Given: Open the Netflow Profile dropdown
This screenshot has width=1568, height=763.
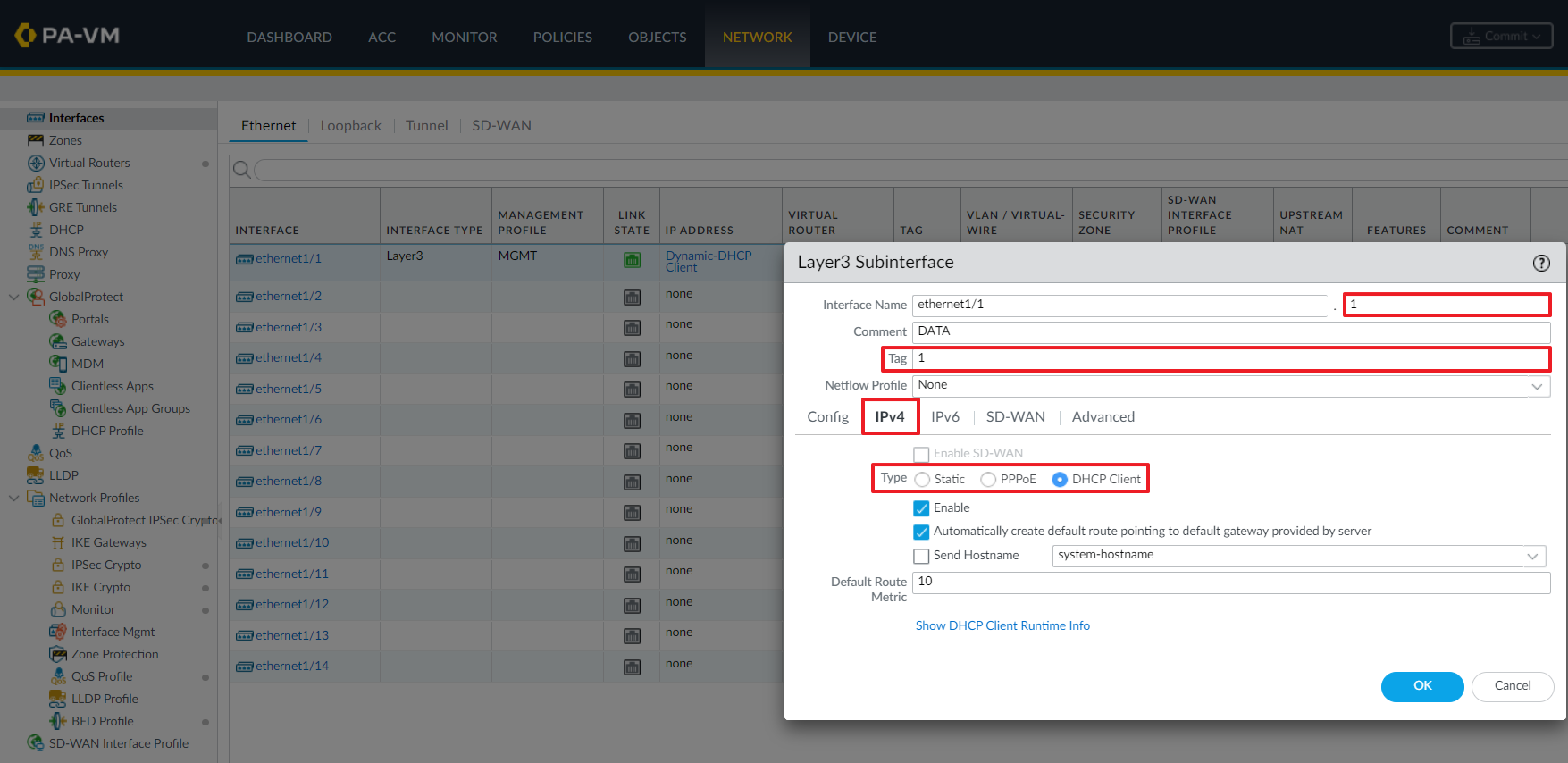Looking at the screenshot, I should coord(1537,386).
